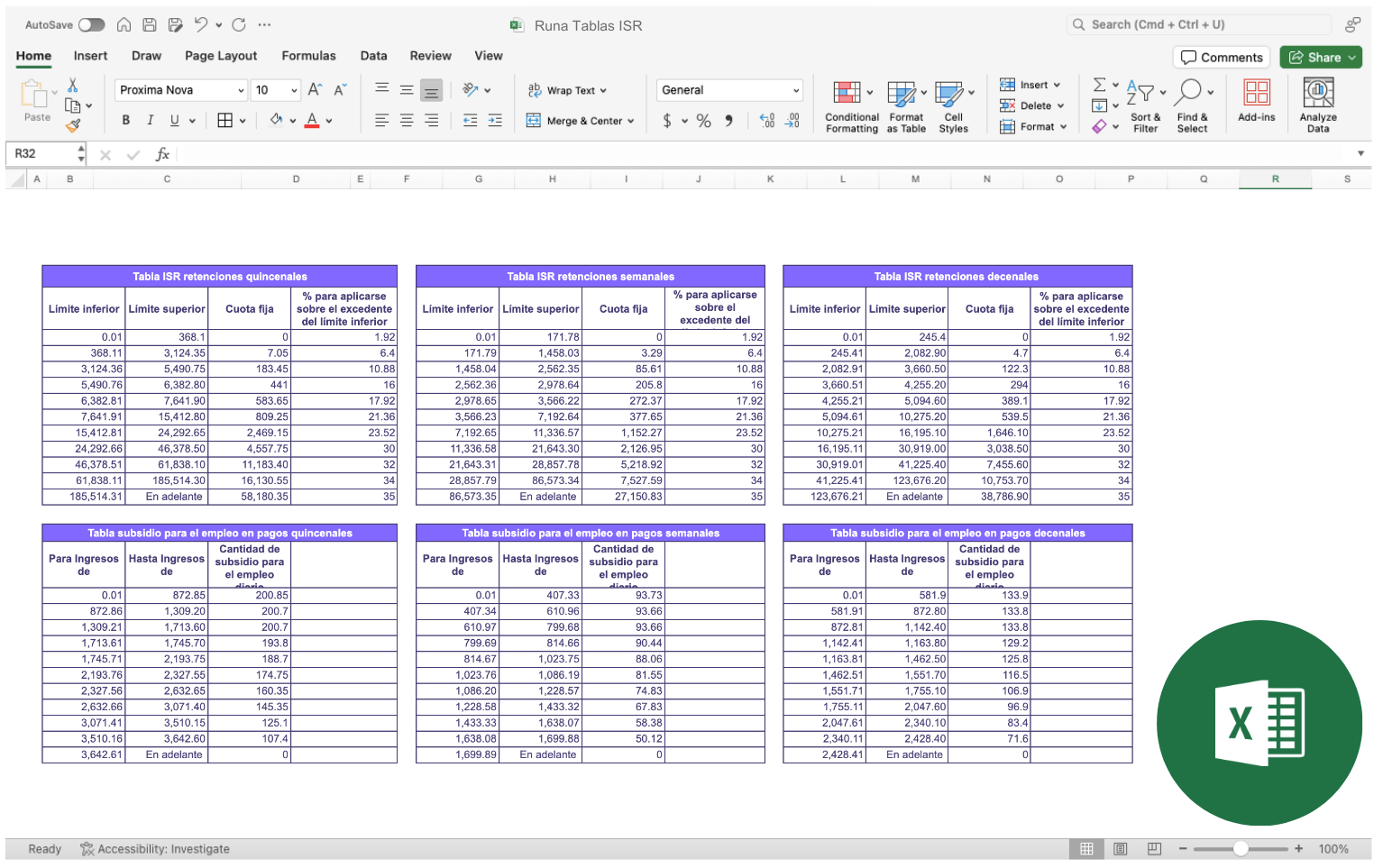Viewport: 1383px width, 868px height.
Task: Click the Comma Style icon
Action: pyautogui.click(x=728, y=121)
